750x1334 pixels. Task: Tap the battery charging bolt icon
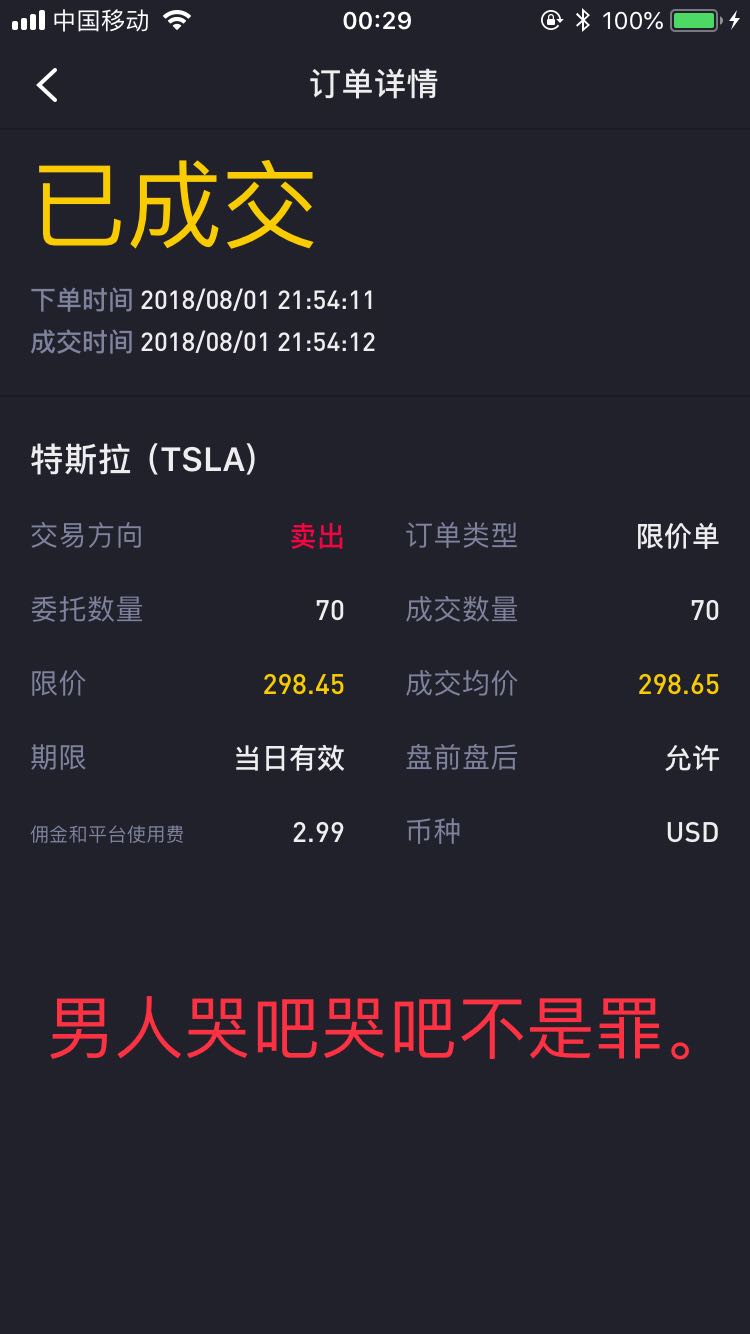click(x=735, y=20)
